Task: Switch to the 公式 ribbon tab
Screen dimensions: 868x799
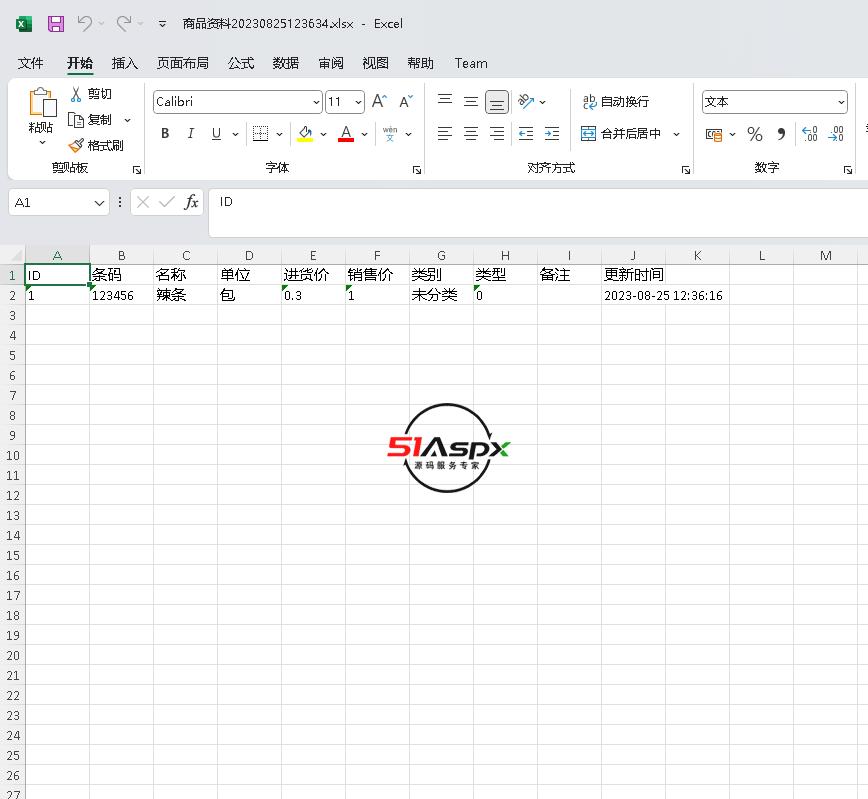Action: (x=241, y=63)
